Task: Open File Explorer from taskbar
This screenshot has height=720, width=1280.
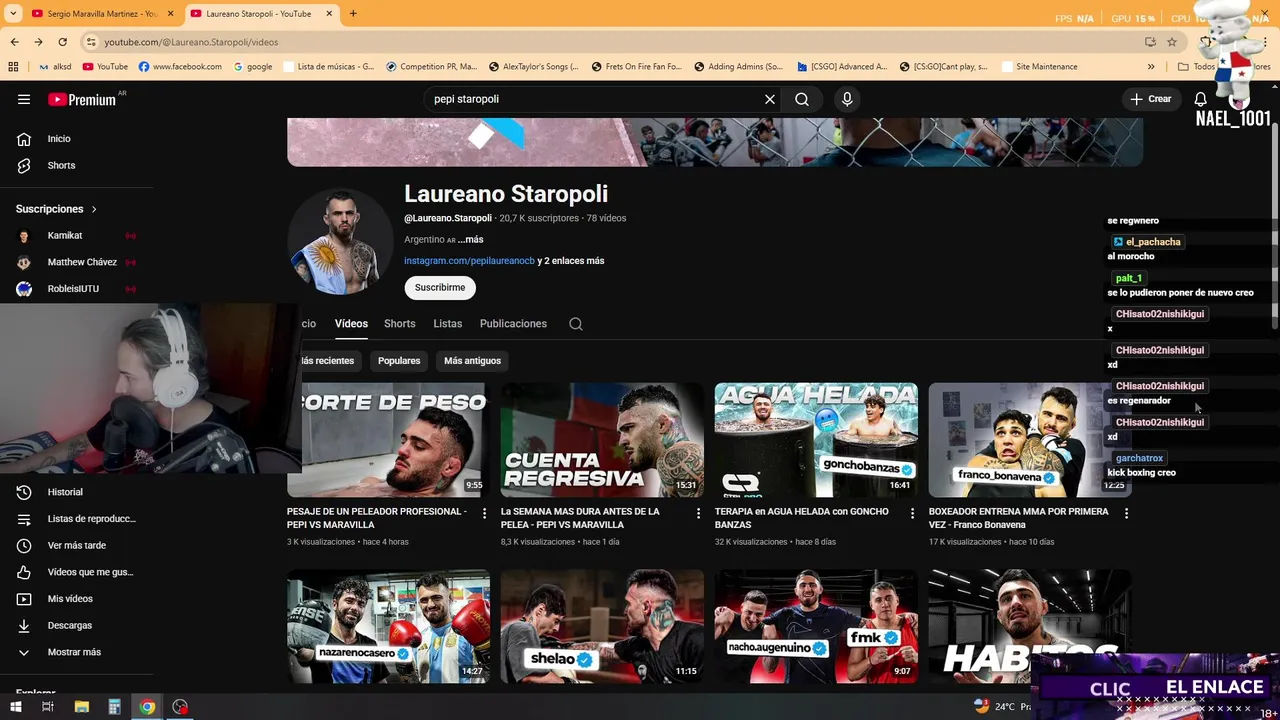Action: click(x=82, y=707)
